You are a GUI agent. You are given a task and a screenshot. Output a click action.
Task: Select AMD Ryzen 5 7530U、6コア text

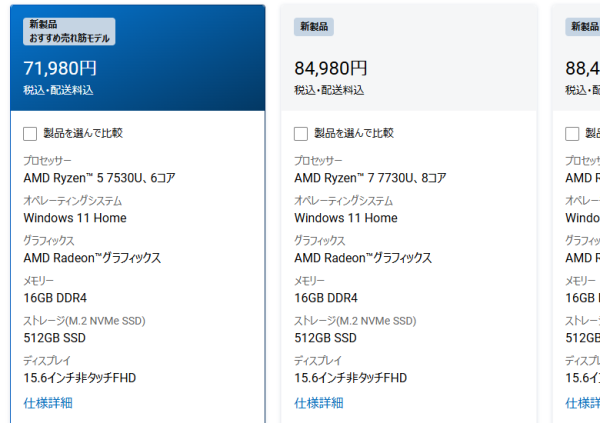[x=99, y=178]
